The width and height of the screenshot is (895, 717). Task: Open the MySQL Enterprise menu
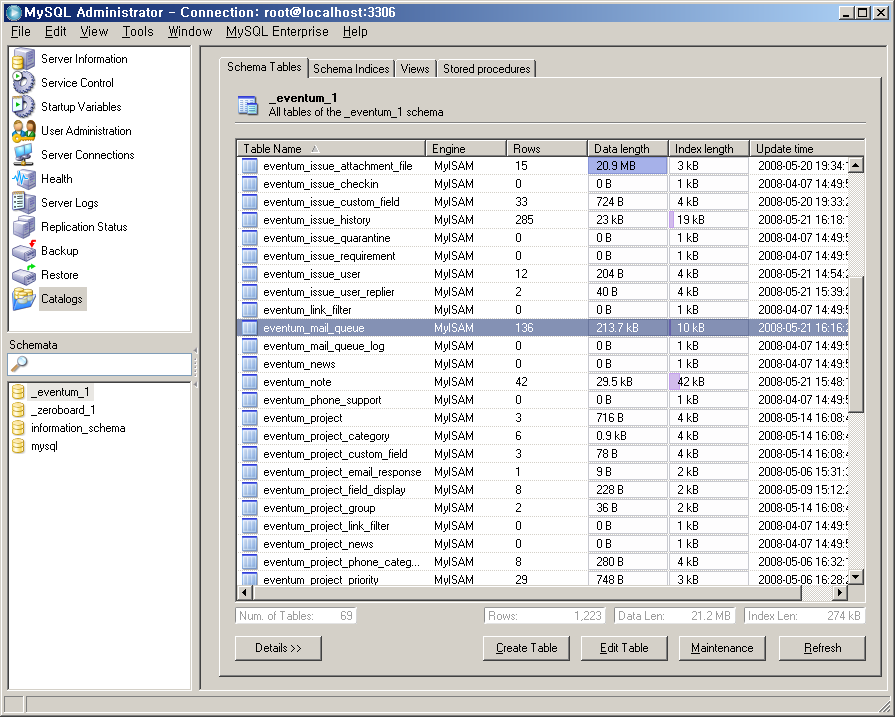click(x=277, y=31)
